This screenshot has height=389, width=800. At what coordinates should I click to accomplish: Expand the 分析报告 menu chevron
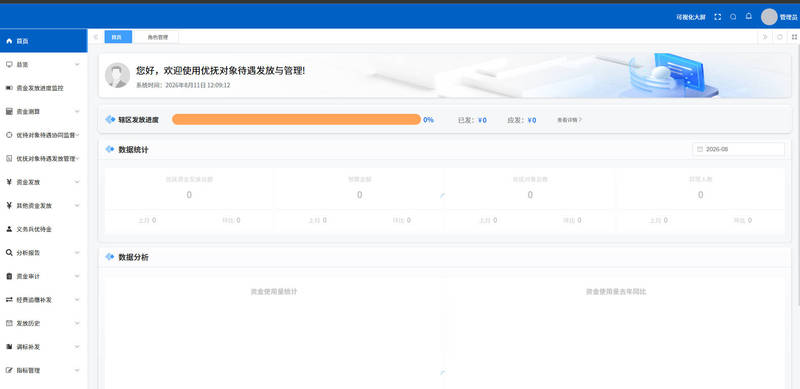tap(77, 253)
